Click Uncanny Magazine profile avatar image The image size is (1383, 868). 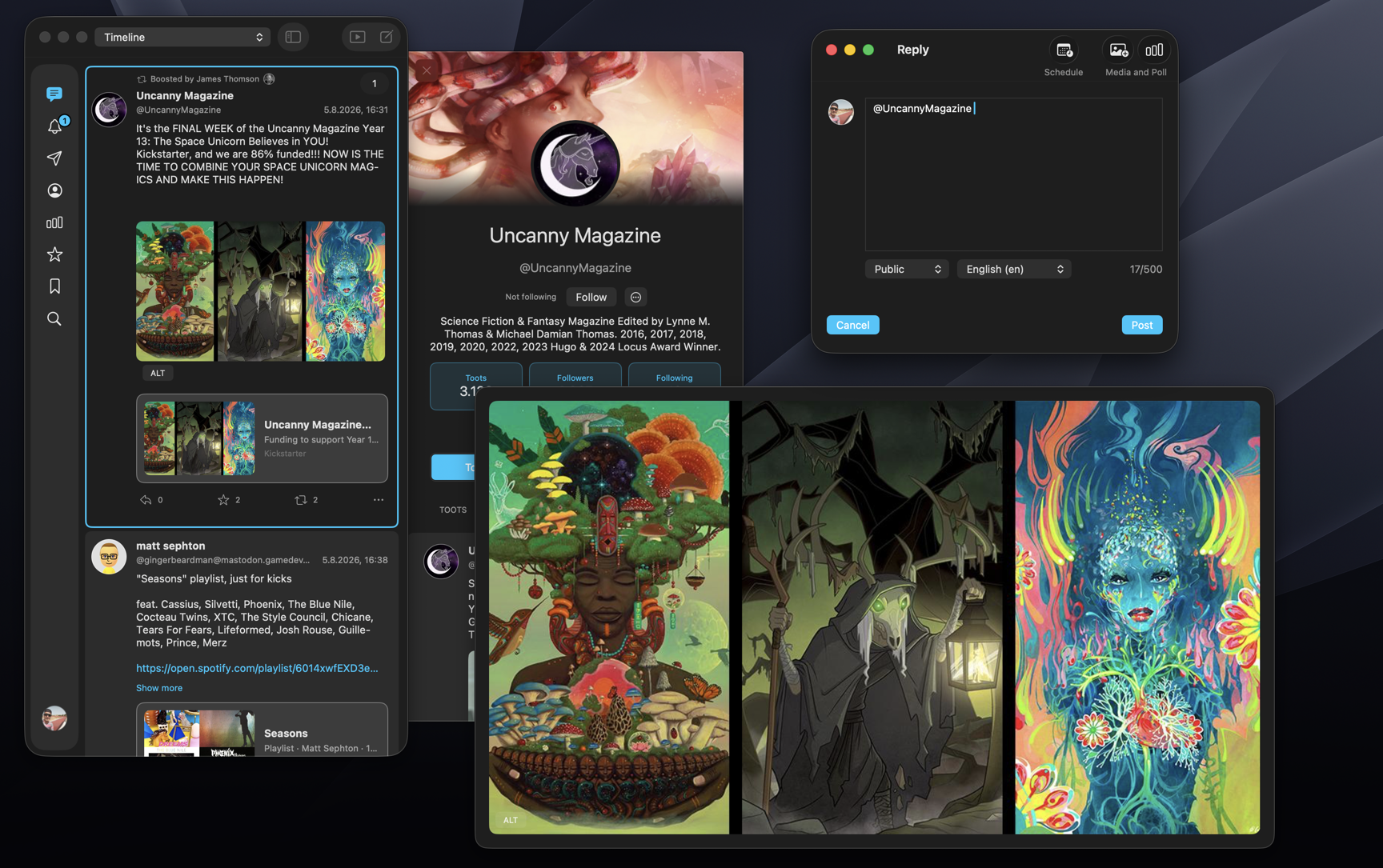[x=575, y=164]
